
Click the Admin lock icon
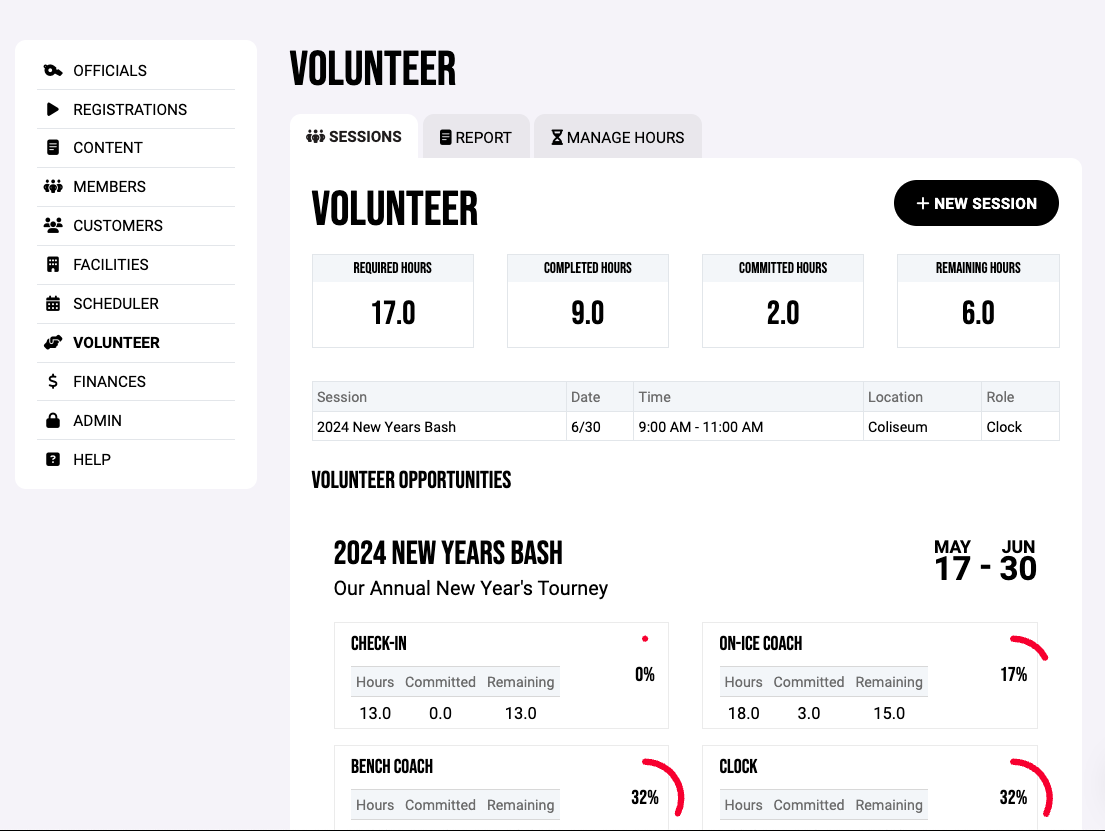tap(53, 421)
